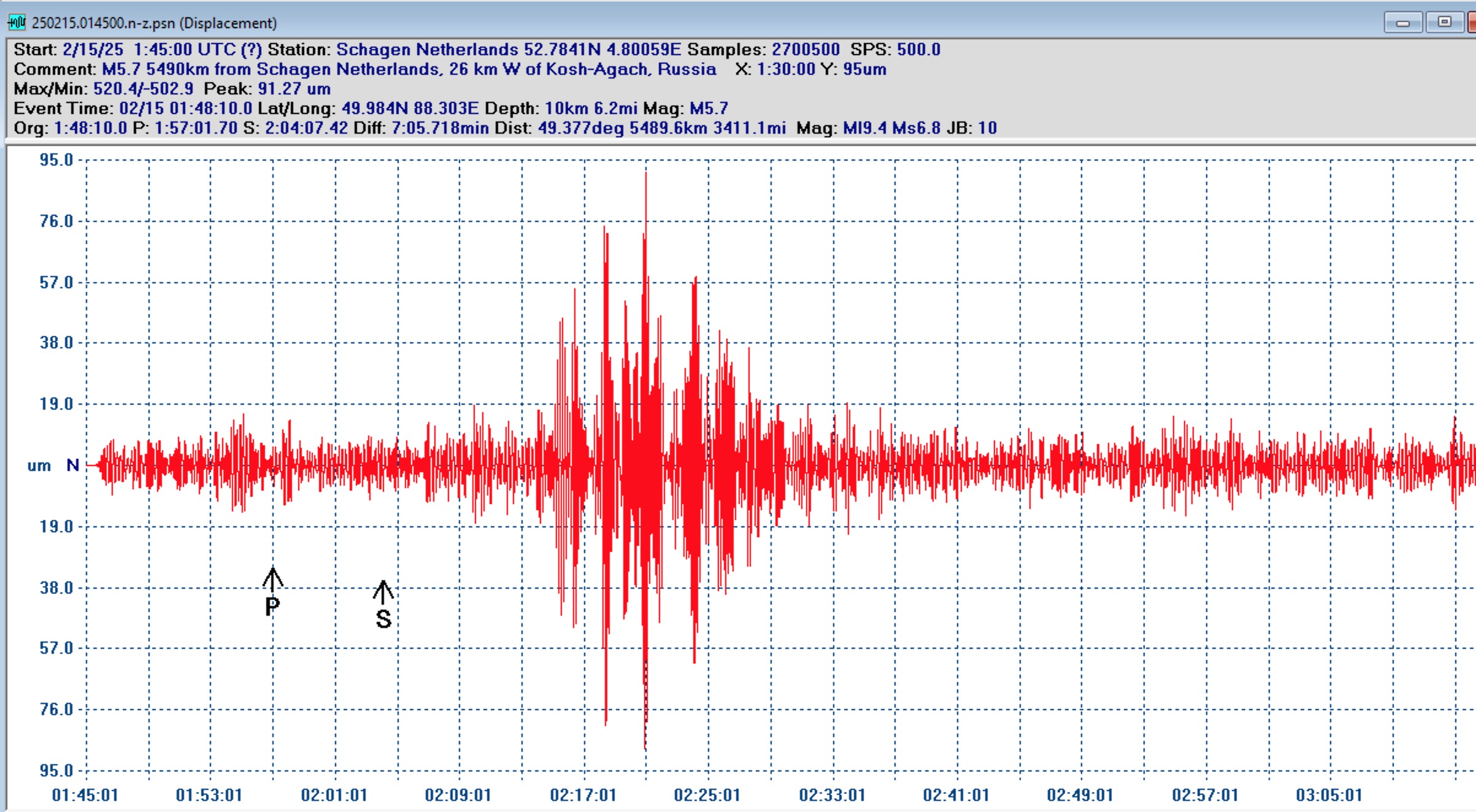Click the 02:17:01 time axis label
The width and height of the screenshot is (1476, 812).
click(583, 795)
